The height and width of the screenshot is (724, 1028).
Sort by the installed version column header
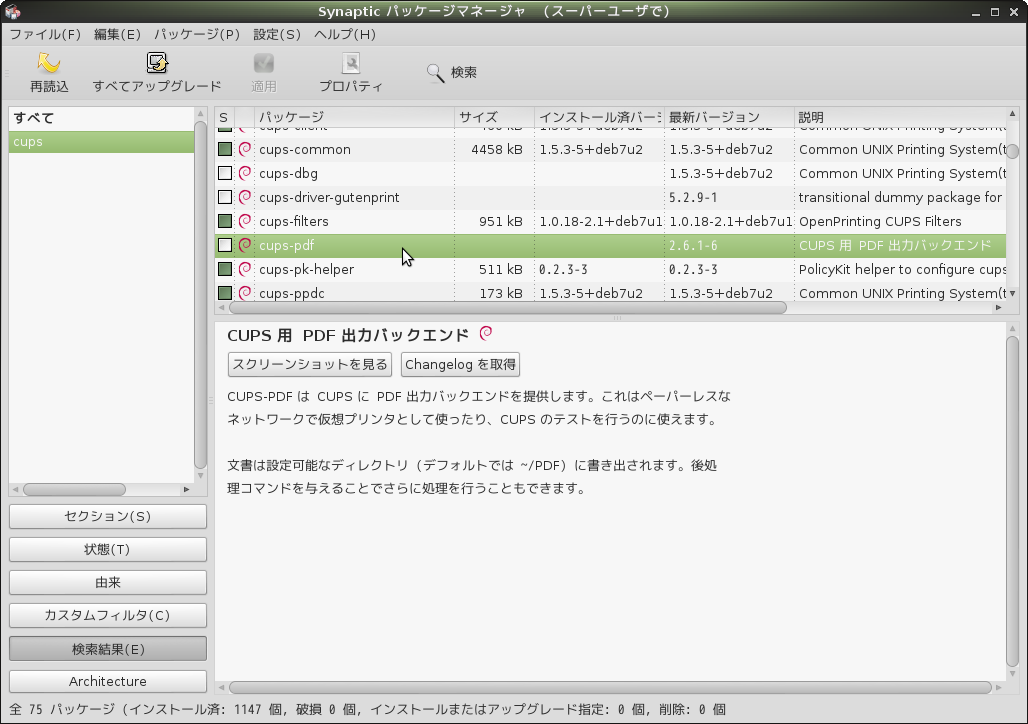599,117
